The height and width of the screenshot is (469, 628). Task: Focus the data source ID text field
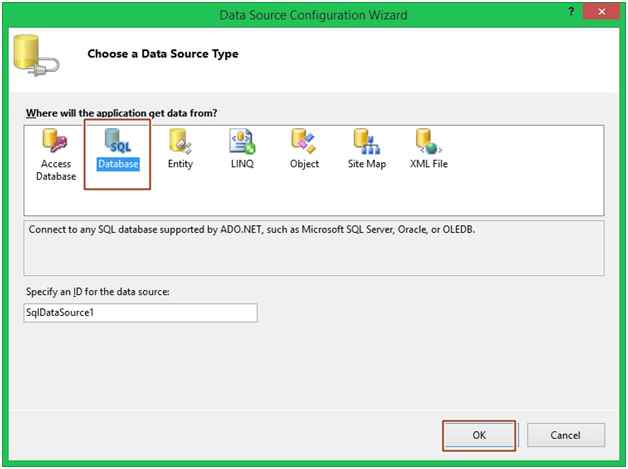coord(141,313)
